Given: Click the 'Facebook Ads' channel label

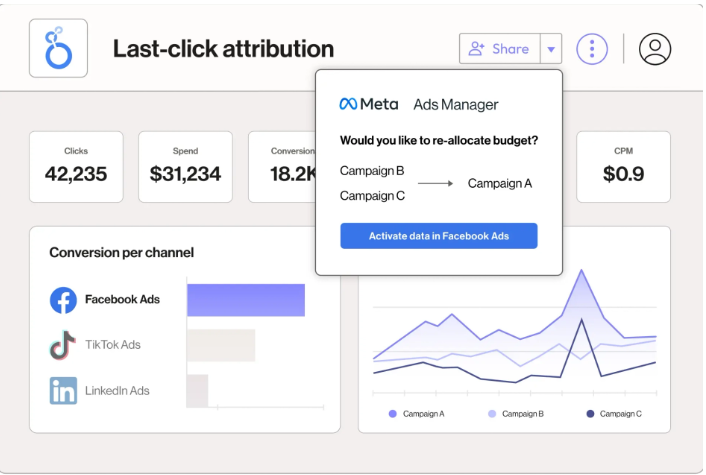Looking at the screenshot, I should click(122, 299).
